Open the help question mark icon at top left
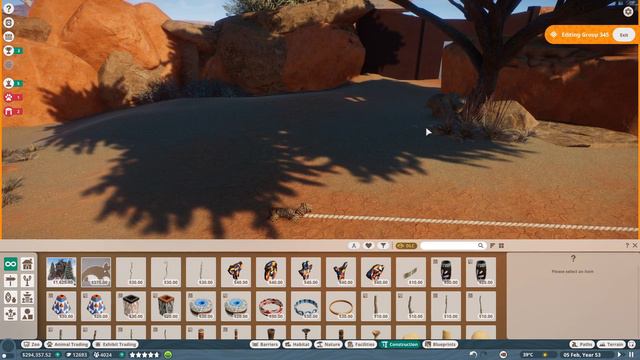This screenshot has width=640, height=360. (8, 9)
